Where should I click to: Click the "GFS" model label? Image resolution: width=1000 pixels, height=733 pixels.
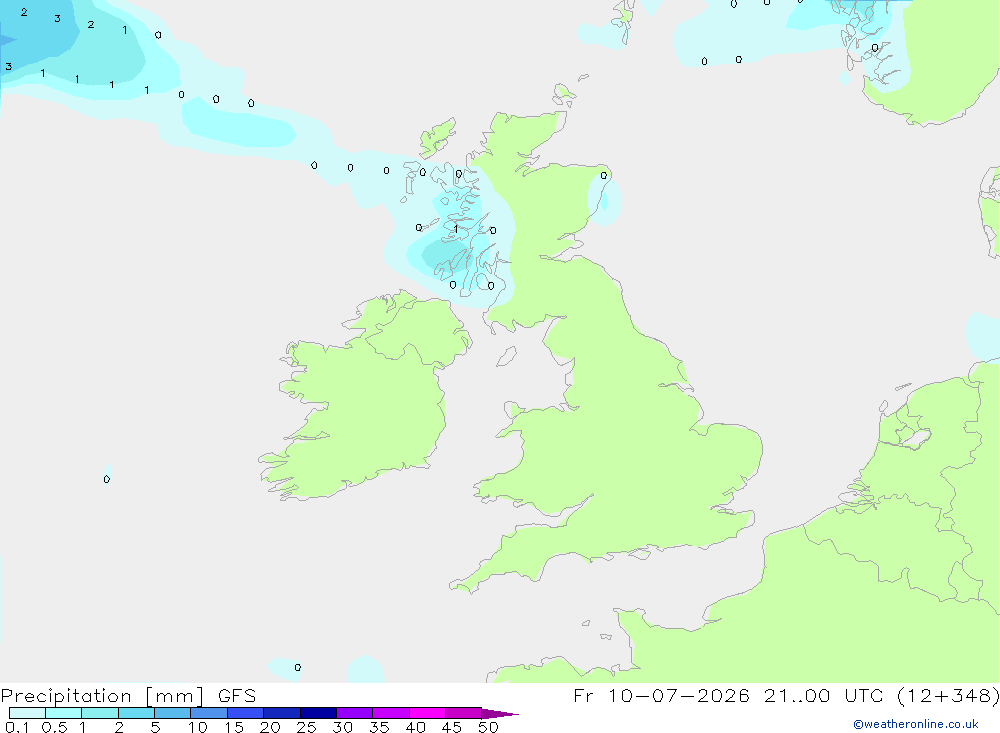pos(237,695)
